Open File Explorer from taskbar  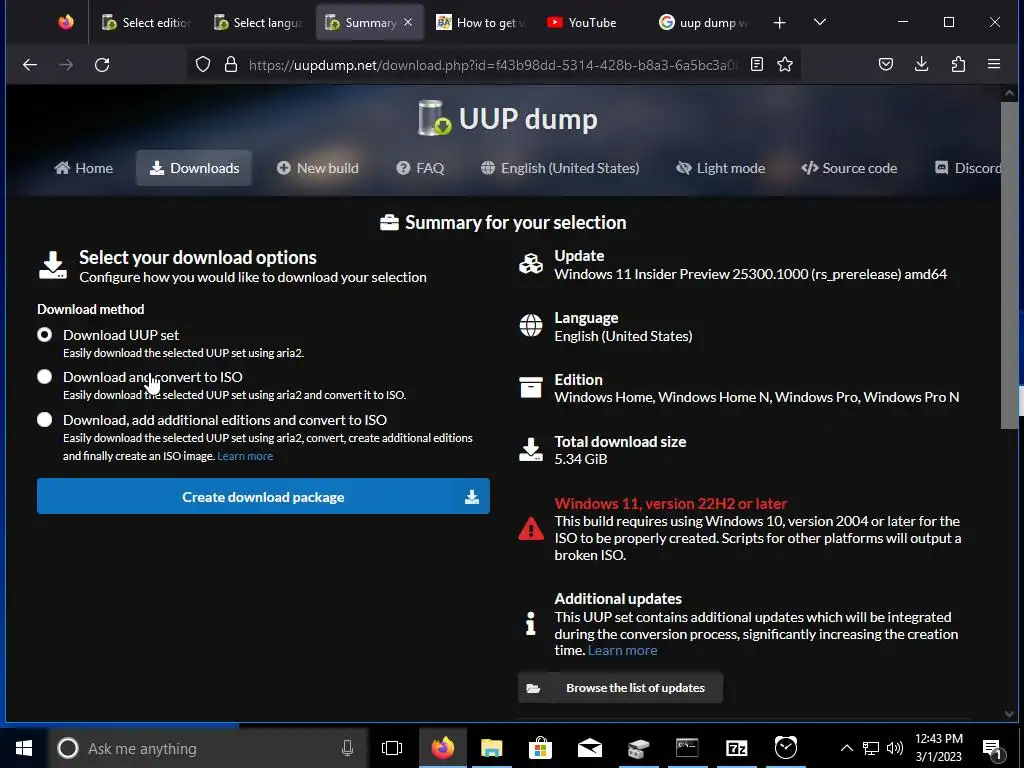tap(492, 748)
